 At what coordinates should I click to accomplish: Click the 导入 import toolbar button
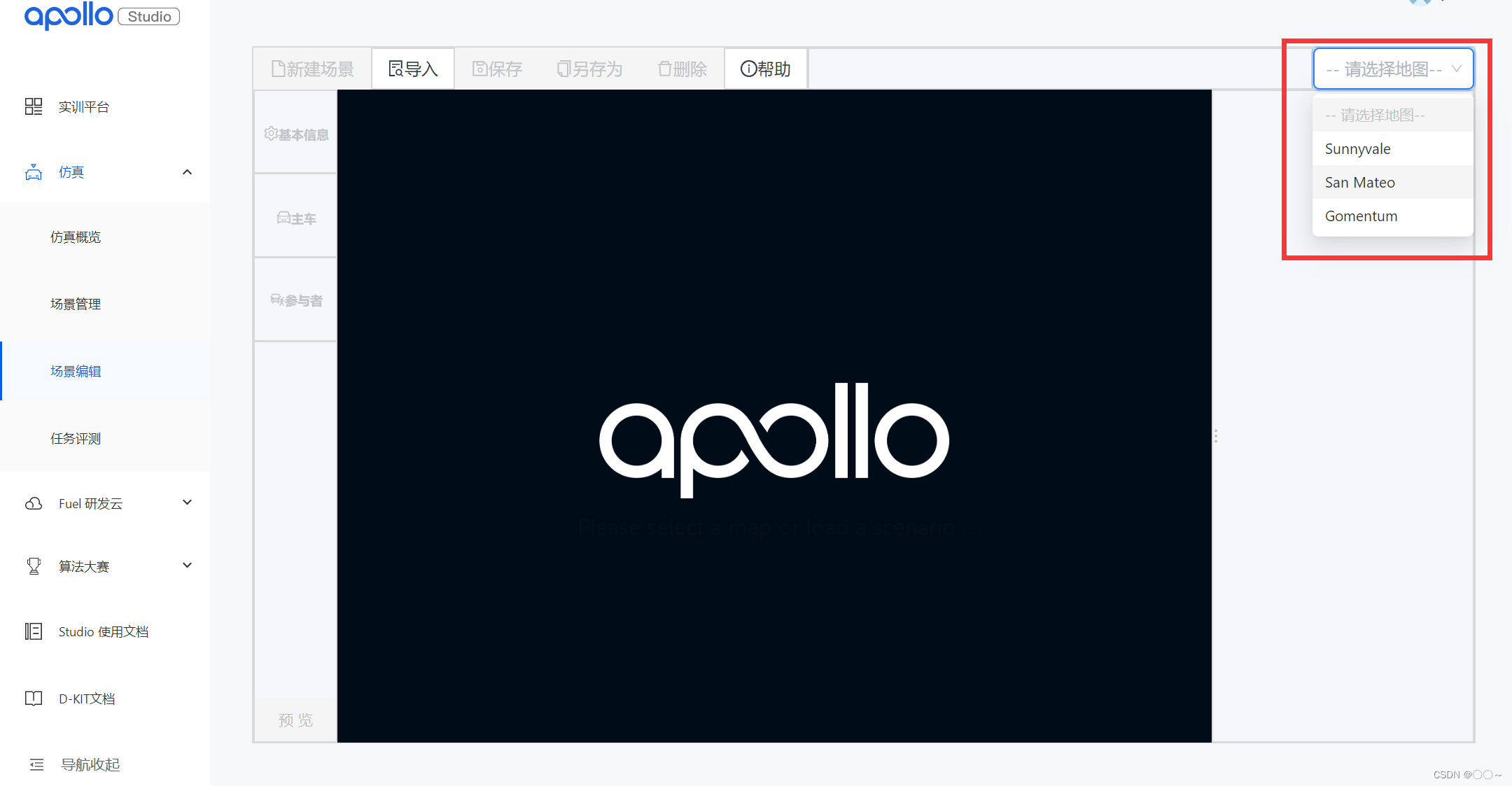(413, 69)
